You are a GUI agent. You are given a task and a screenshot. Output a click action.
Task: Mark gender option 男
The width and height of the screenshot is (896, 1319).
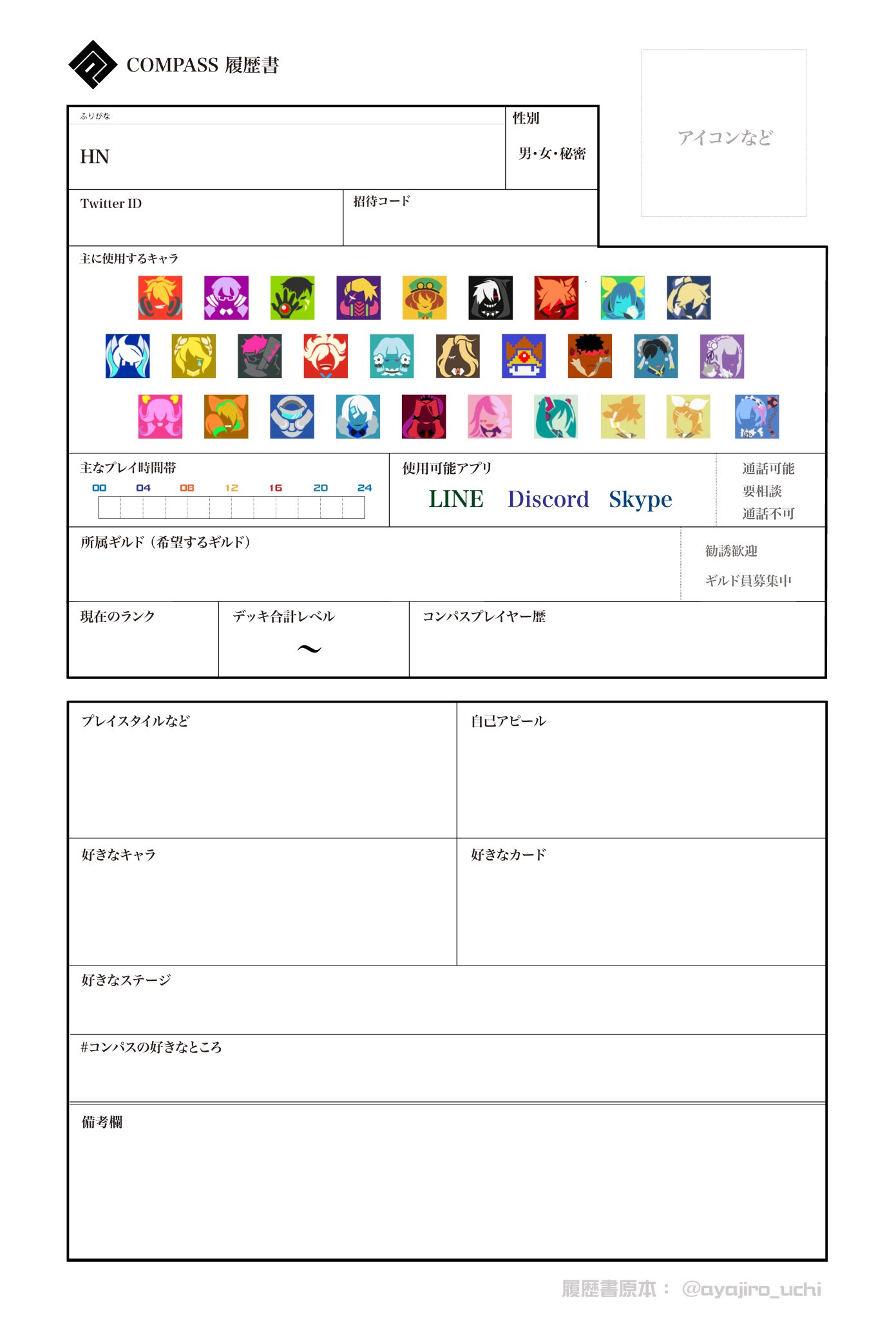(525, 153)
